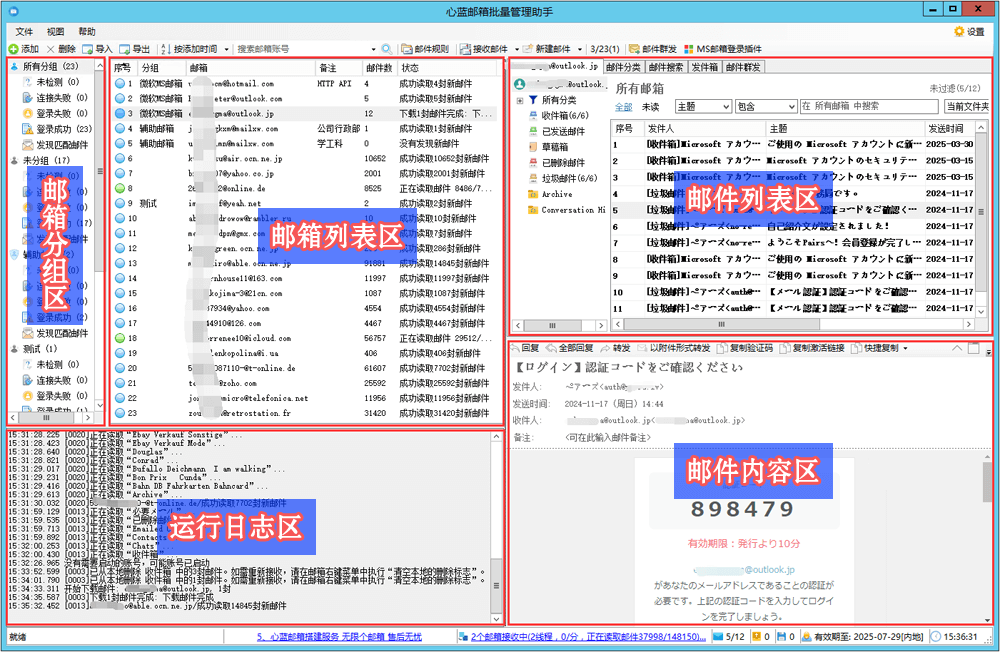
Task: Click the 新建邮件 new mail icon
Action: [x=527, y=49]
